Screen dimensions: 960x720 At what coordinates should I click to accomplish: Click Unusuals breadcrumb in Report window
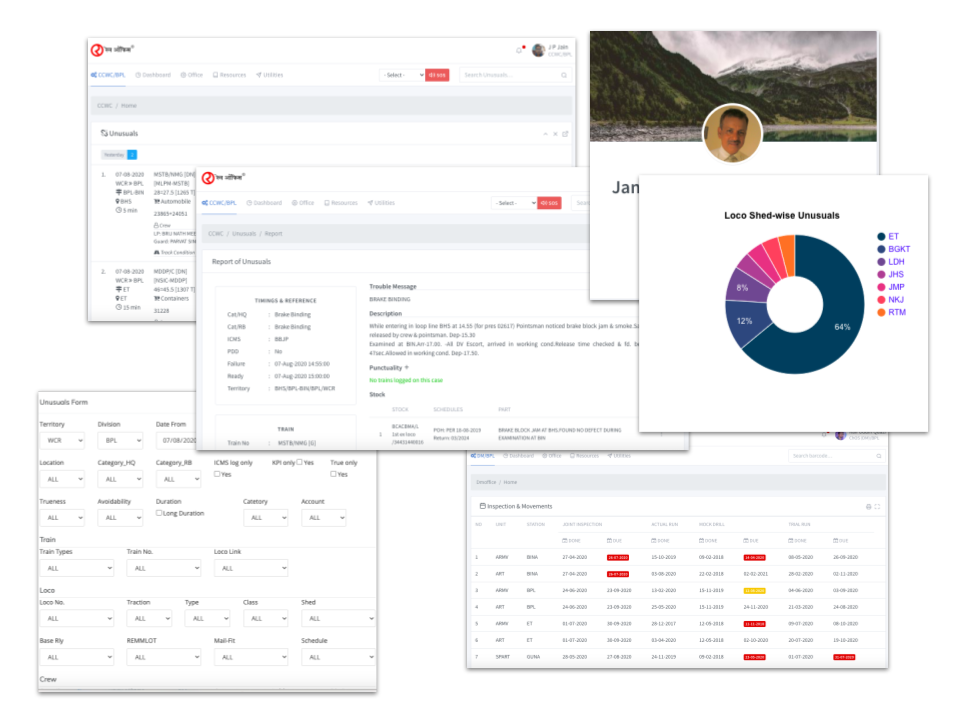pyautogui.click(x=244, y=234)
